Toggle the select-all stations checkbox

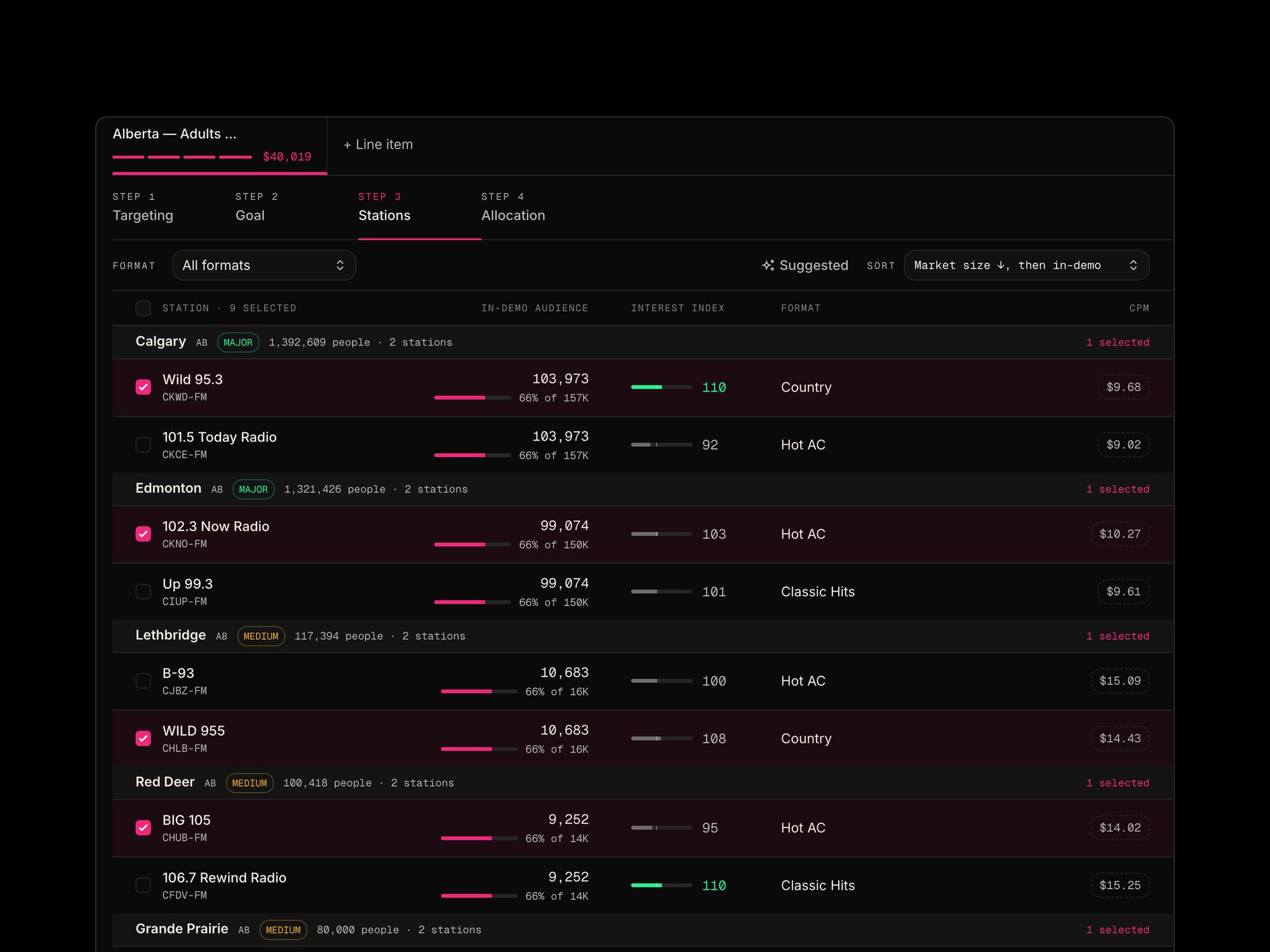tap(144, 308)
